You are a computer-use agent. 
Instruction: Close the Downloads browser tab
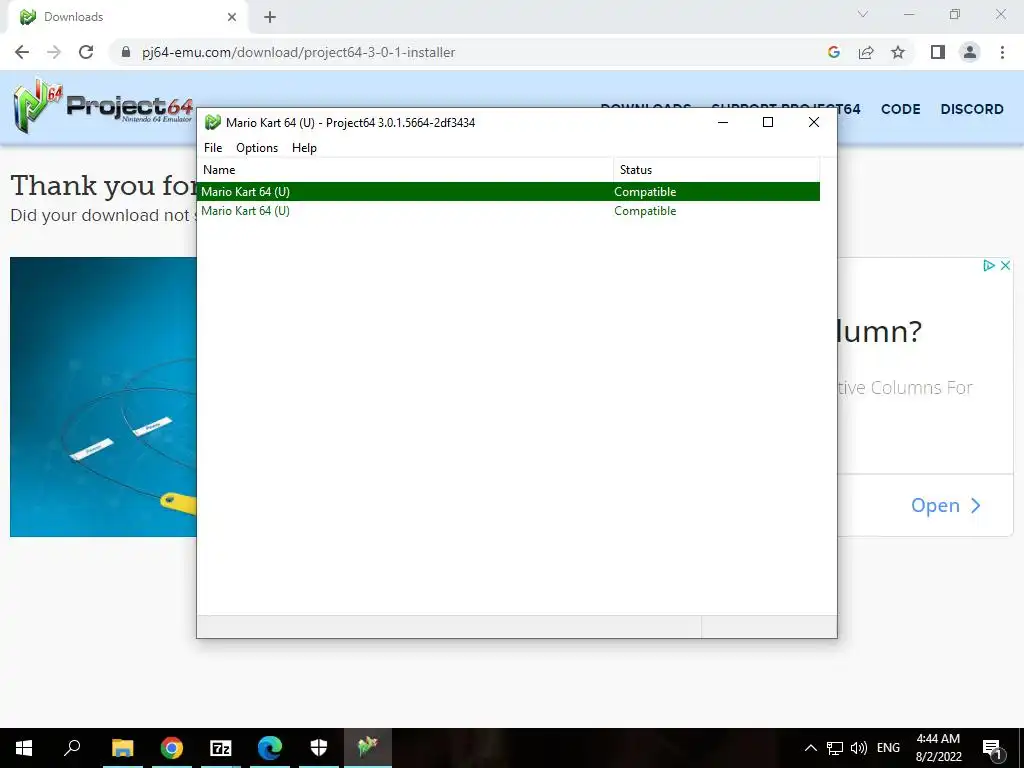coord(232,17)
